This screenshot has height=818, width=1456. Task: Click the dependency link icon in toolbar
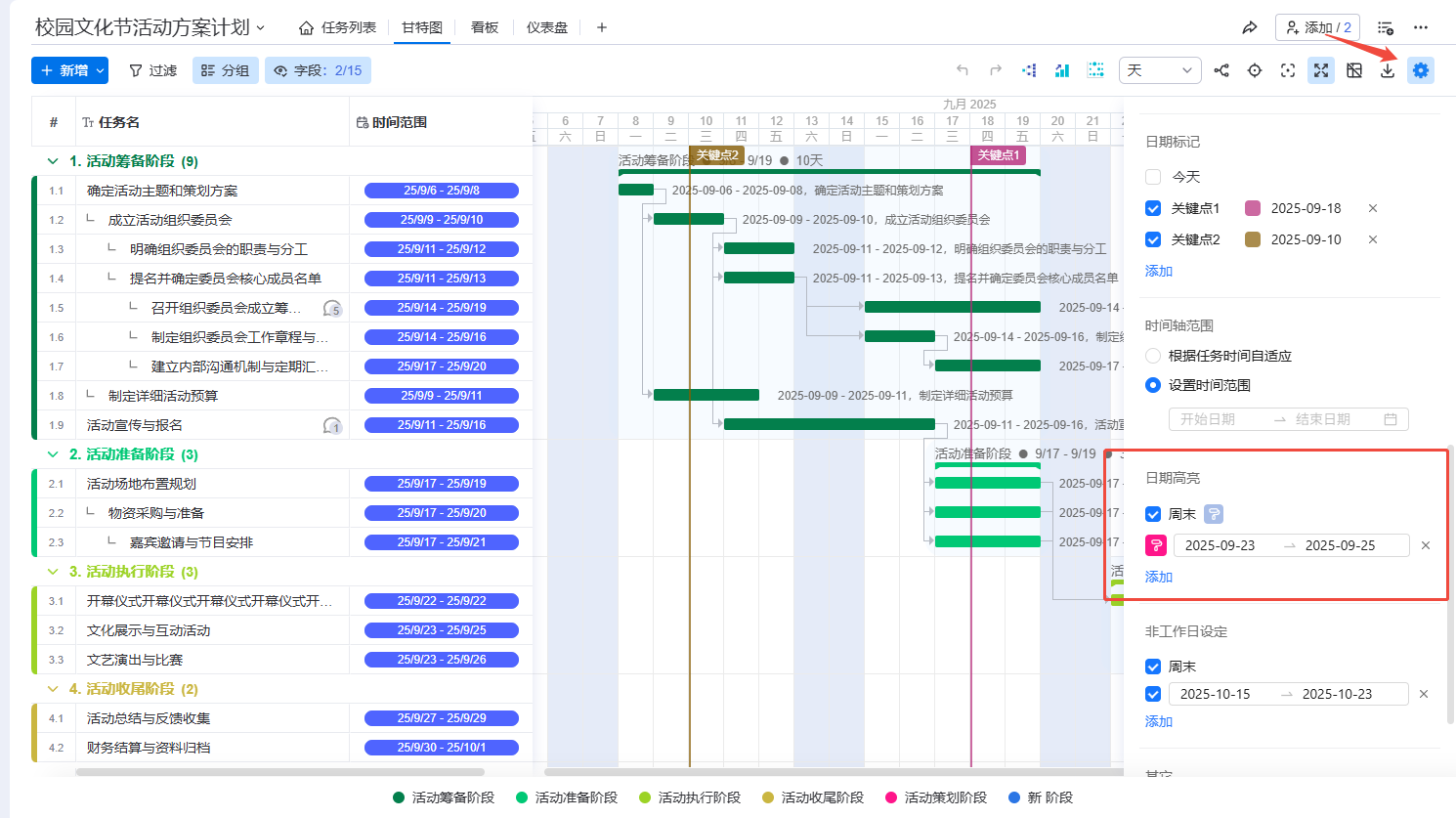point(1221,70)
